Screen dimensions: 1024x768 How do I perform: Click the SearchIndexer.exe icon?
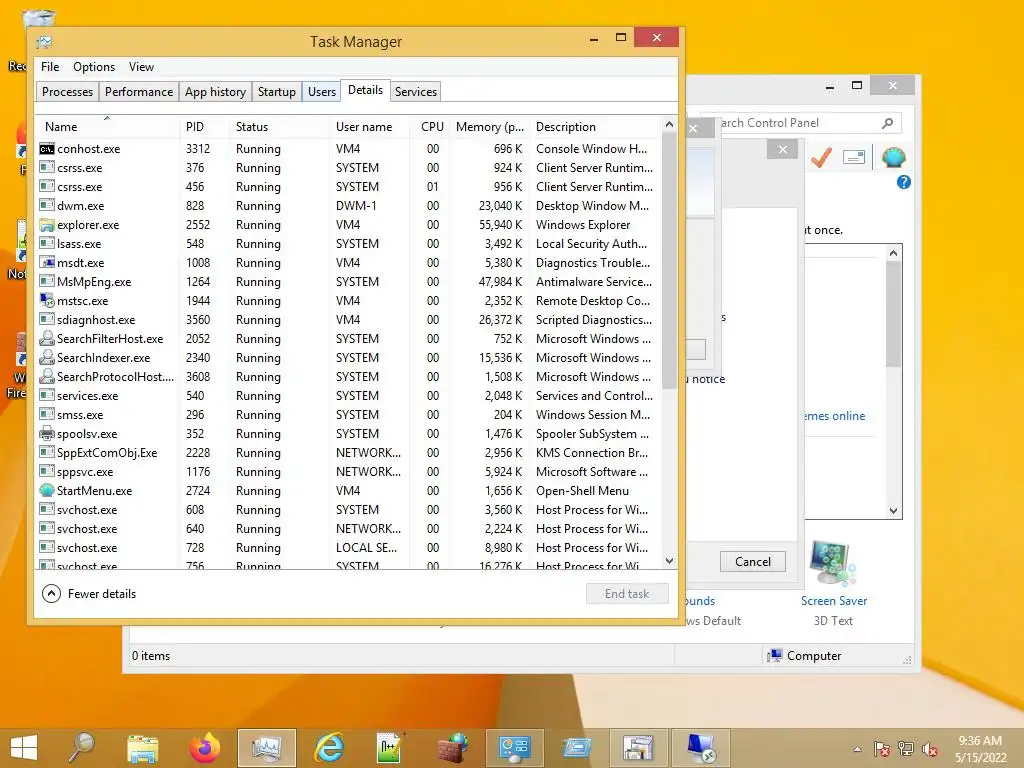pyautogui.click(x=46, y=357)
